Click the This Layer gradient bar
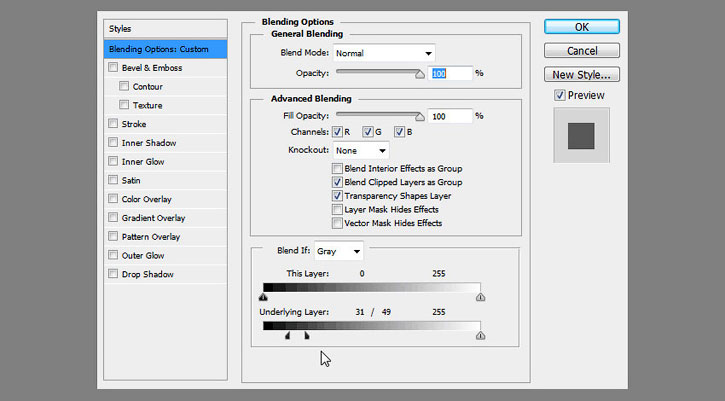Image resolution: width=725 pixels, height=401 pixels. tap(372, 287)
